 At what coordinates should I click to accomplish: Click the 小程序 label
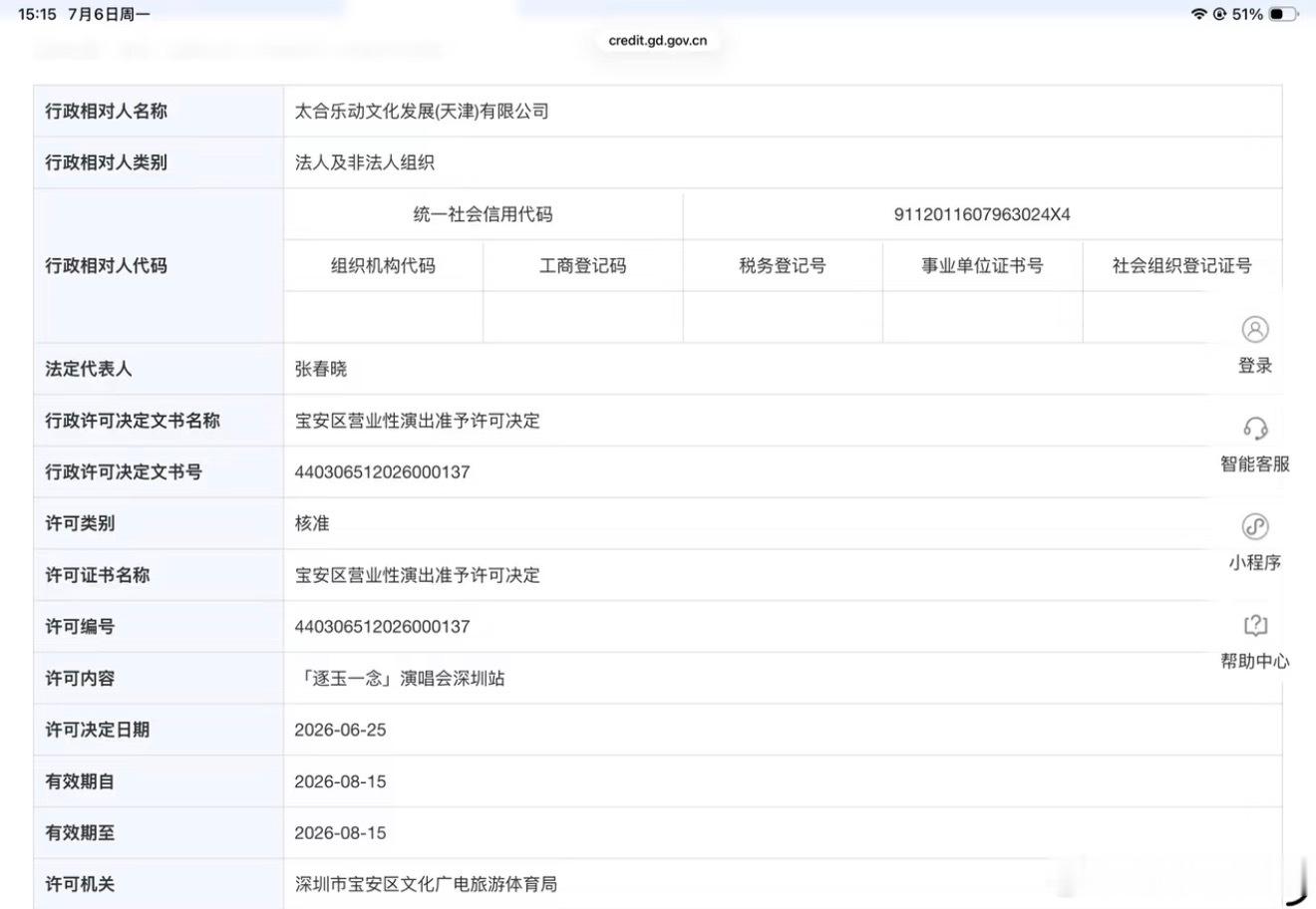(x=1255, y=562)
